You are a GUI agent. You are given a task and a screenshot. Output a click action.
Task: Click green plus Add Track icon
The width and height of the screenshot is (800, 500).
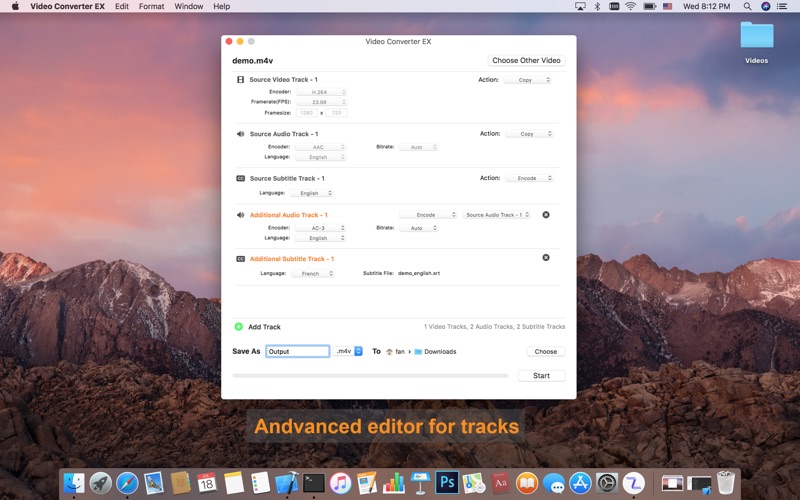tap(238, 327)
